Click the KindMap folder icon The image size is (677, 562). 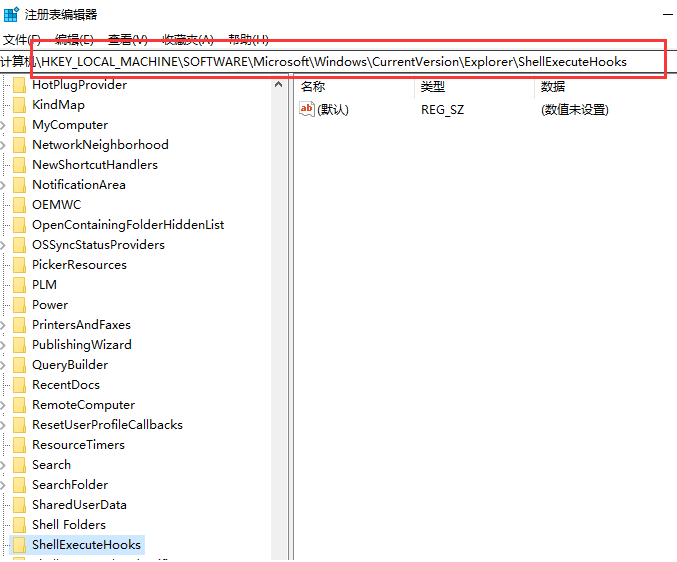pos(19,105)
